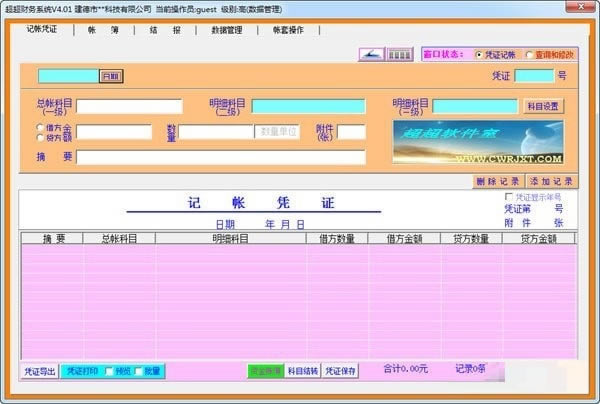Select the 凭证记帐 radio button
Viewport: 600px width, 404px height.
[x=479, y=54]
